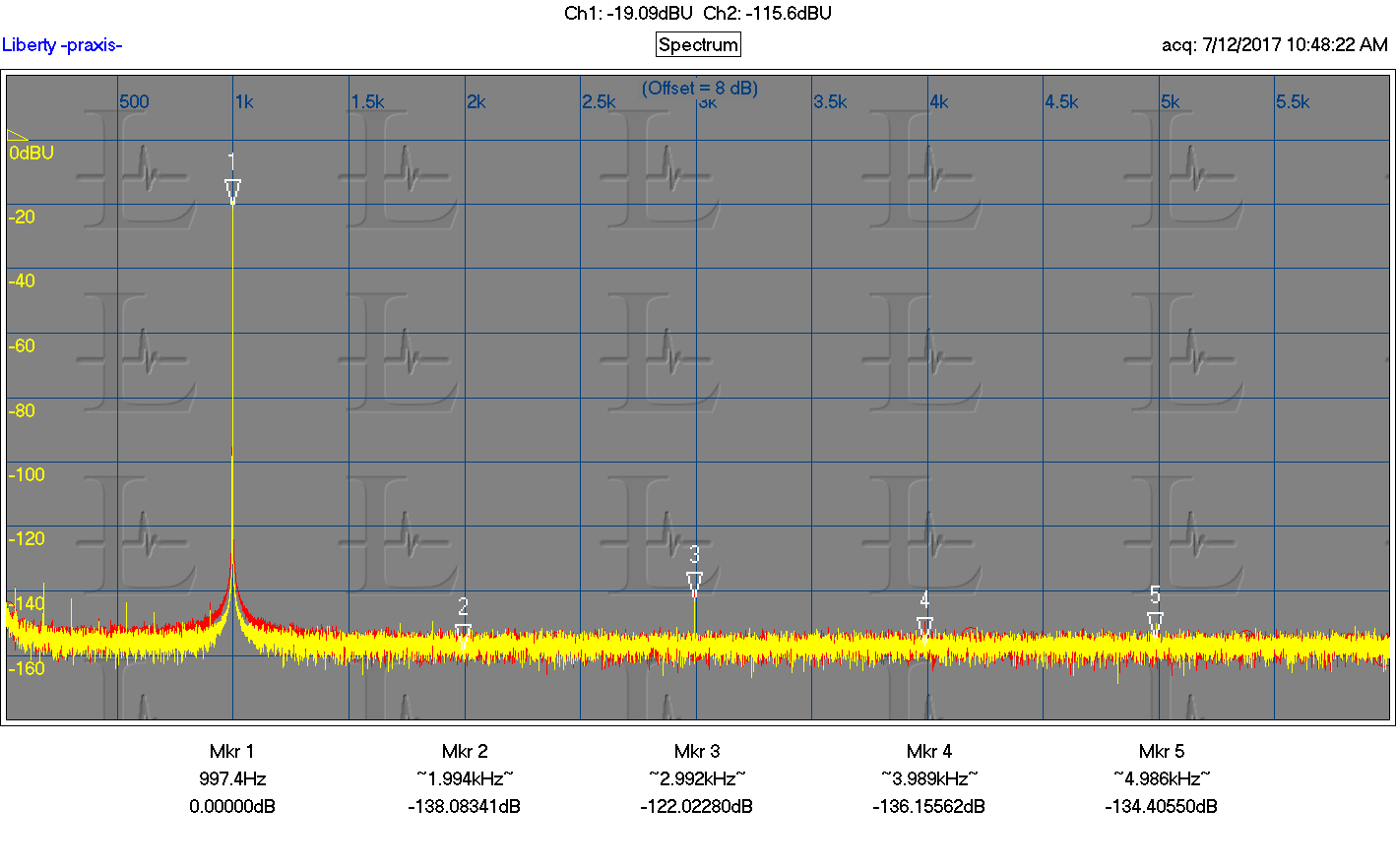
Task: Click the Mkr 3 heading
Action: pos(697,751)
